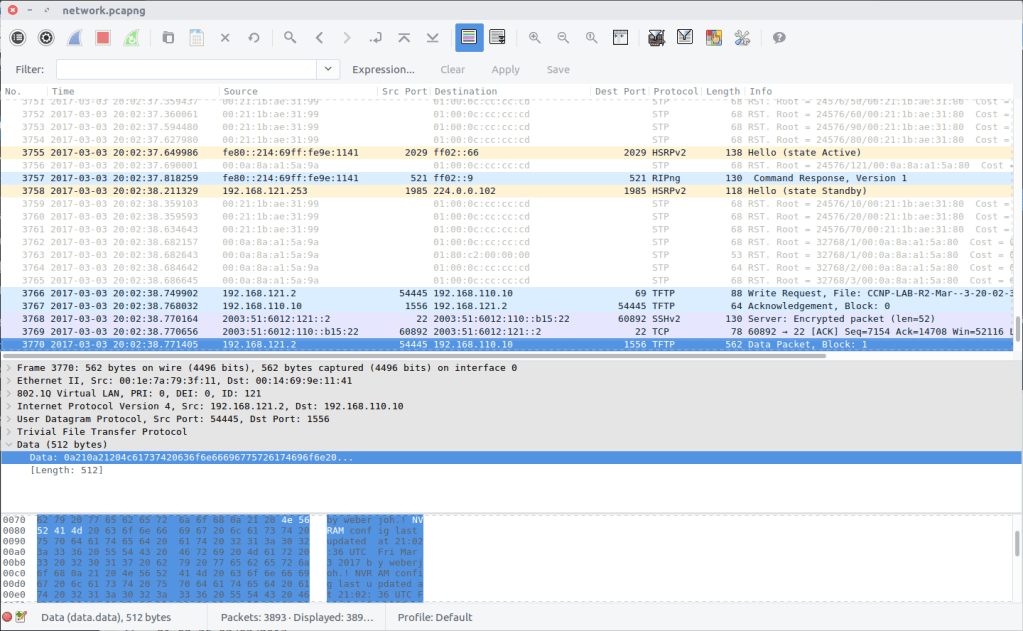
Task: Click the find packet magnifier icon
Action: click(x=290, y=38)
